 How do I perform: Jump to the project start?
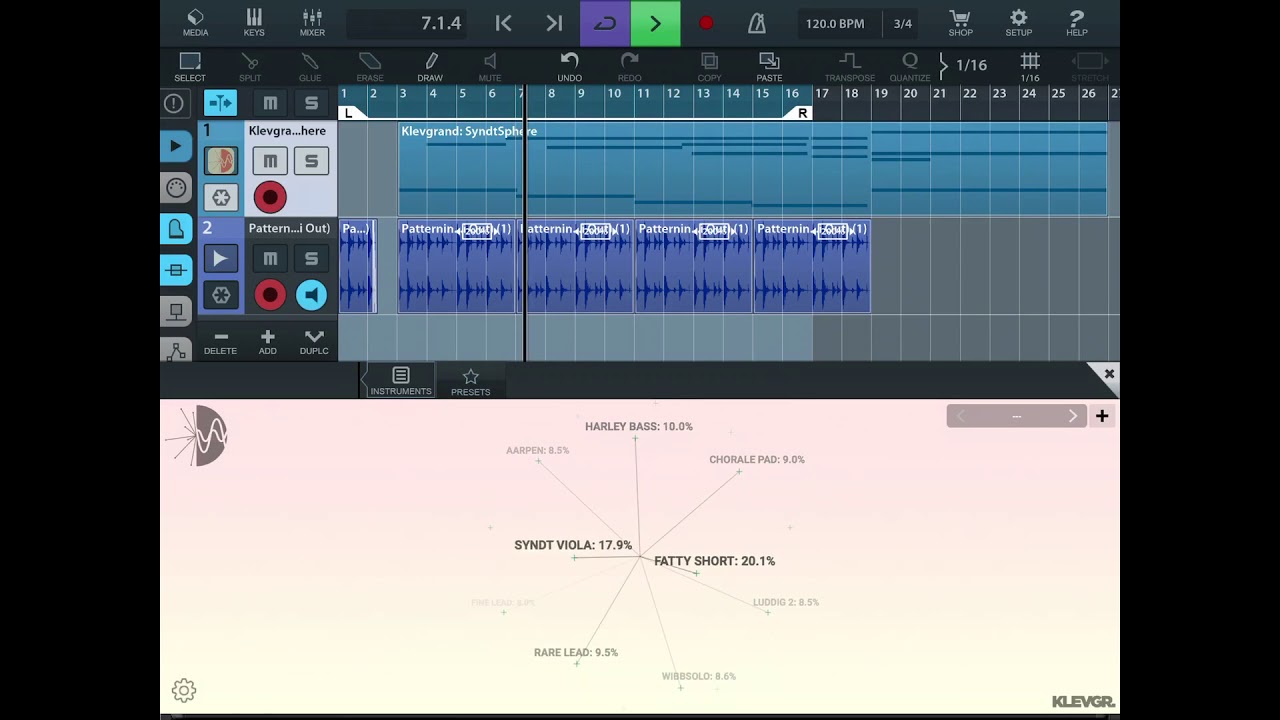504,23
